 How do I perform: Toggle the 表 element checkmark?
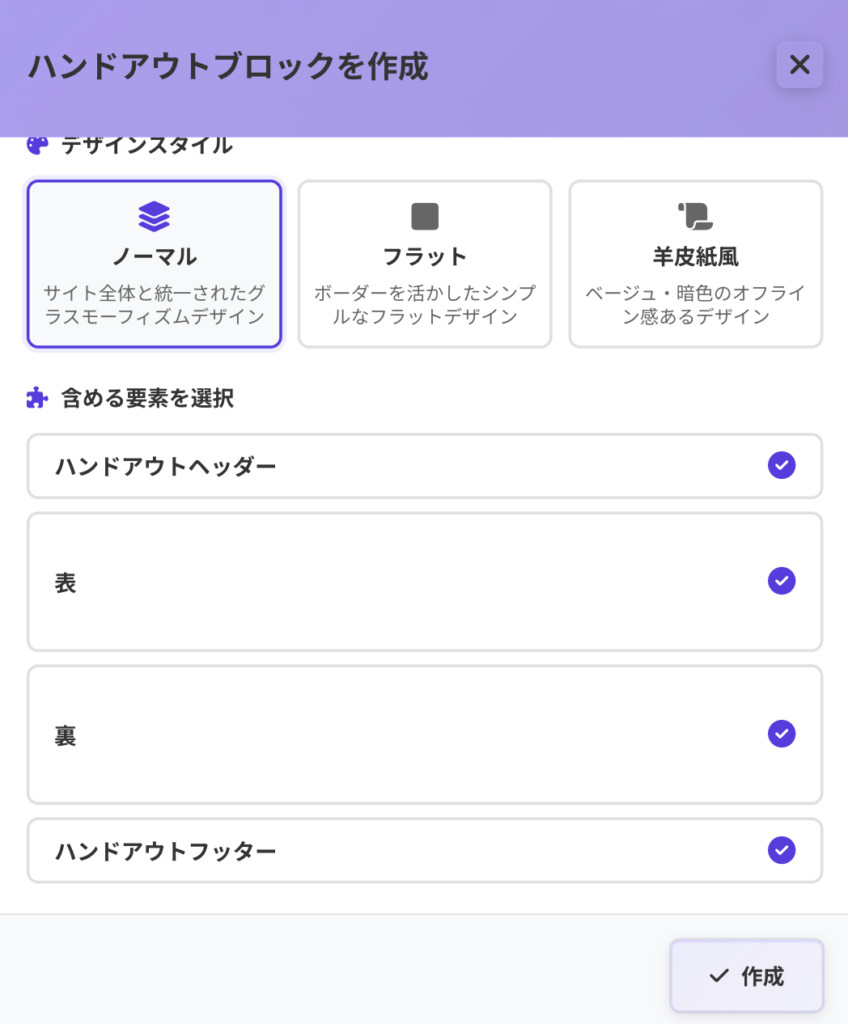coord(781,581)
